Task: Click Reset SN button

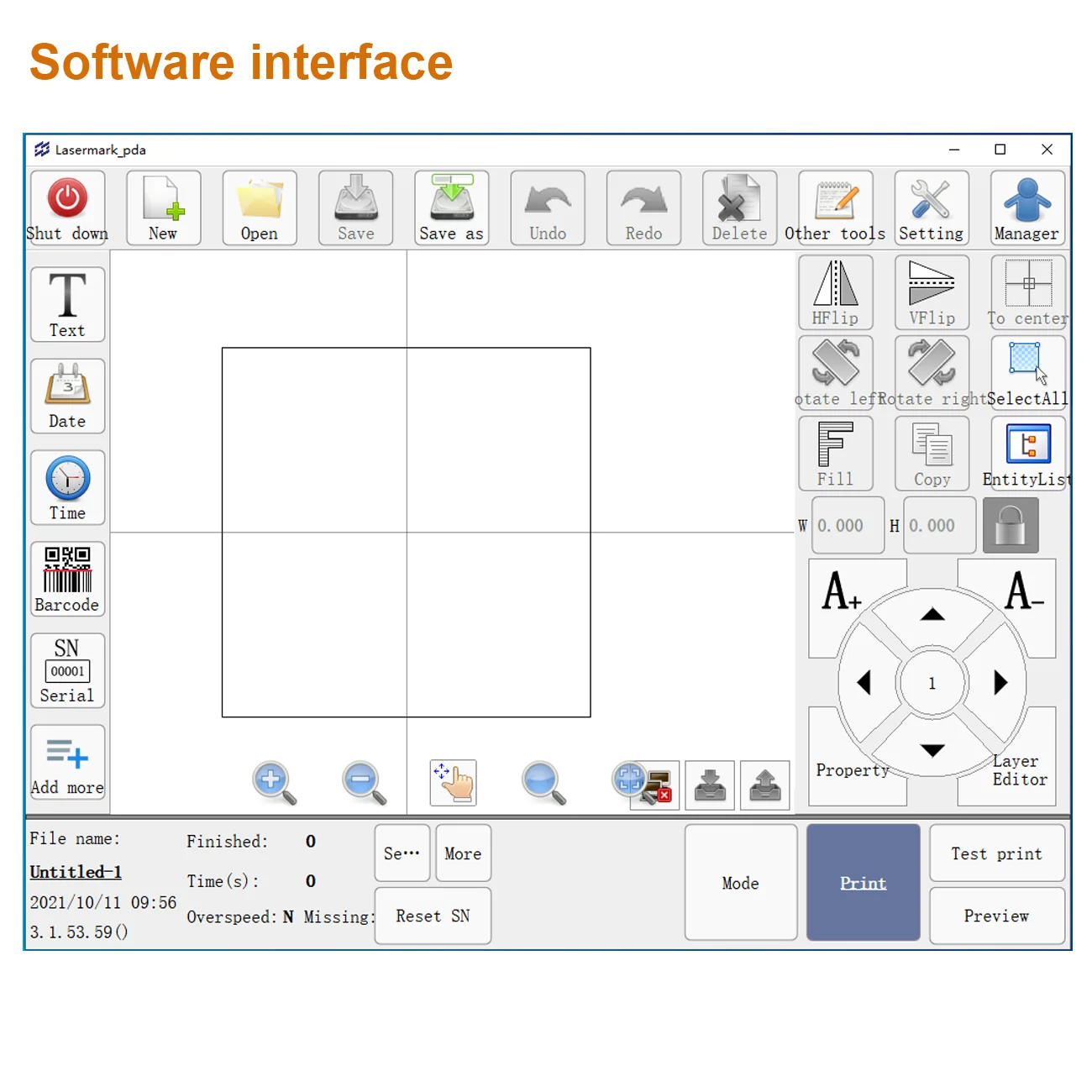Action: (x=433, y=916)
